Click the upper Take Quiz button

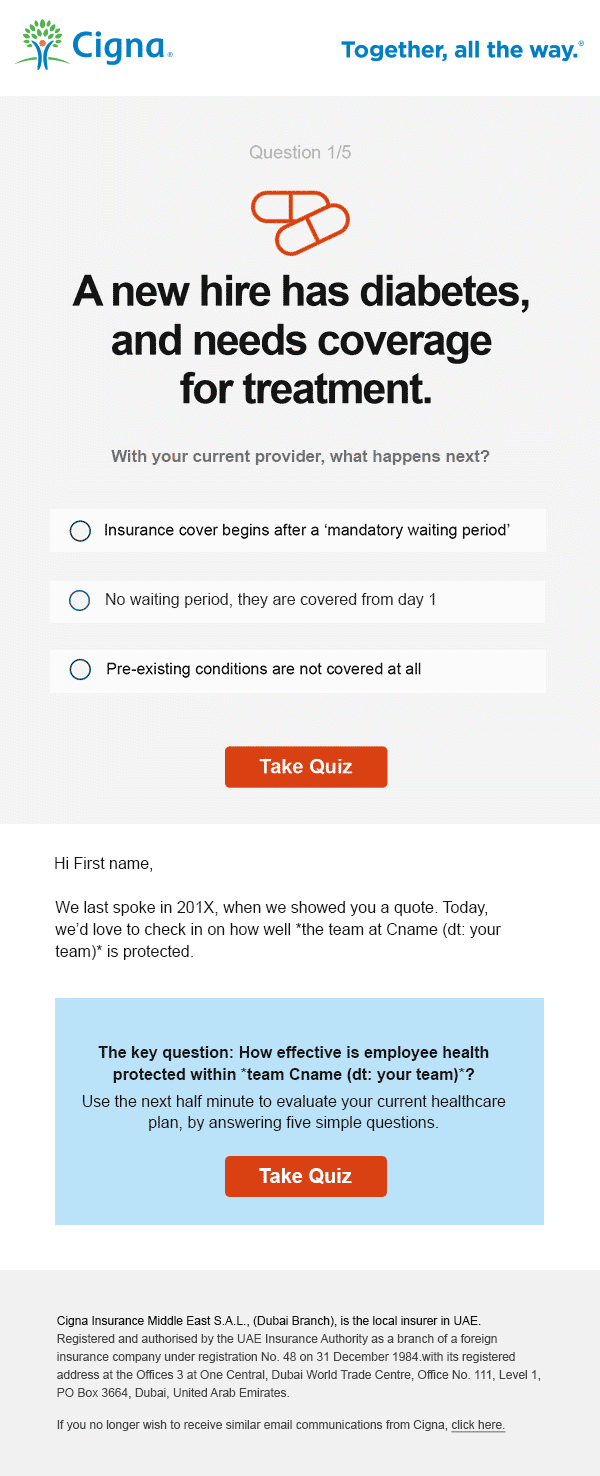point(306,767)
